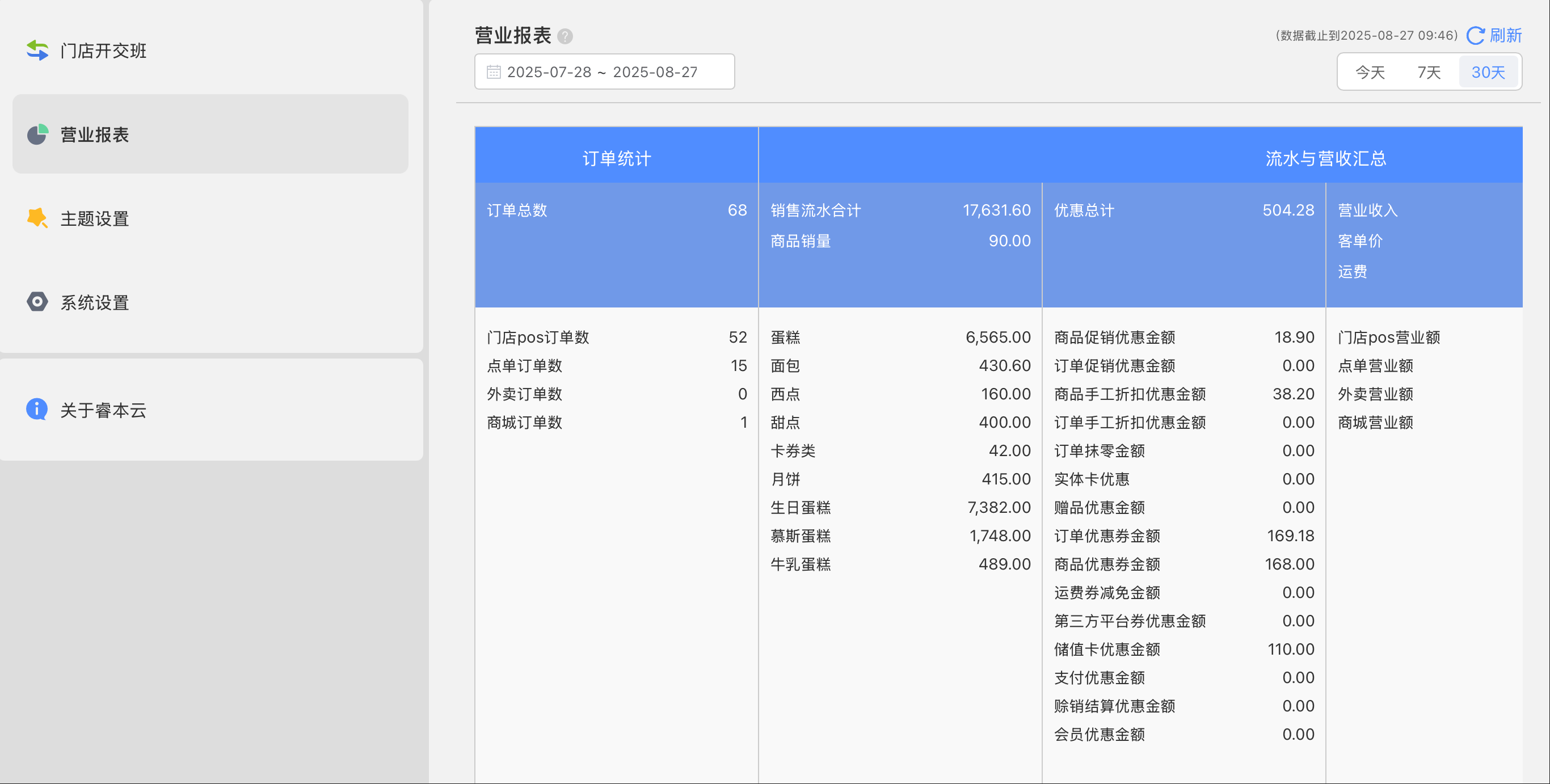Click the 面包 category row
Image resolution: width=1550 pixels, height=784 pixels.
(900, 365)
